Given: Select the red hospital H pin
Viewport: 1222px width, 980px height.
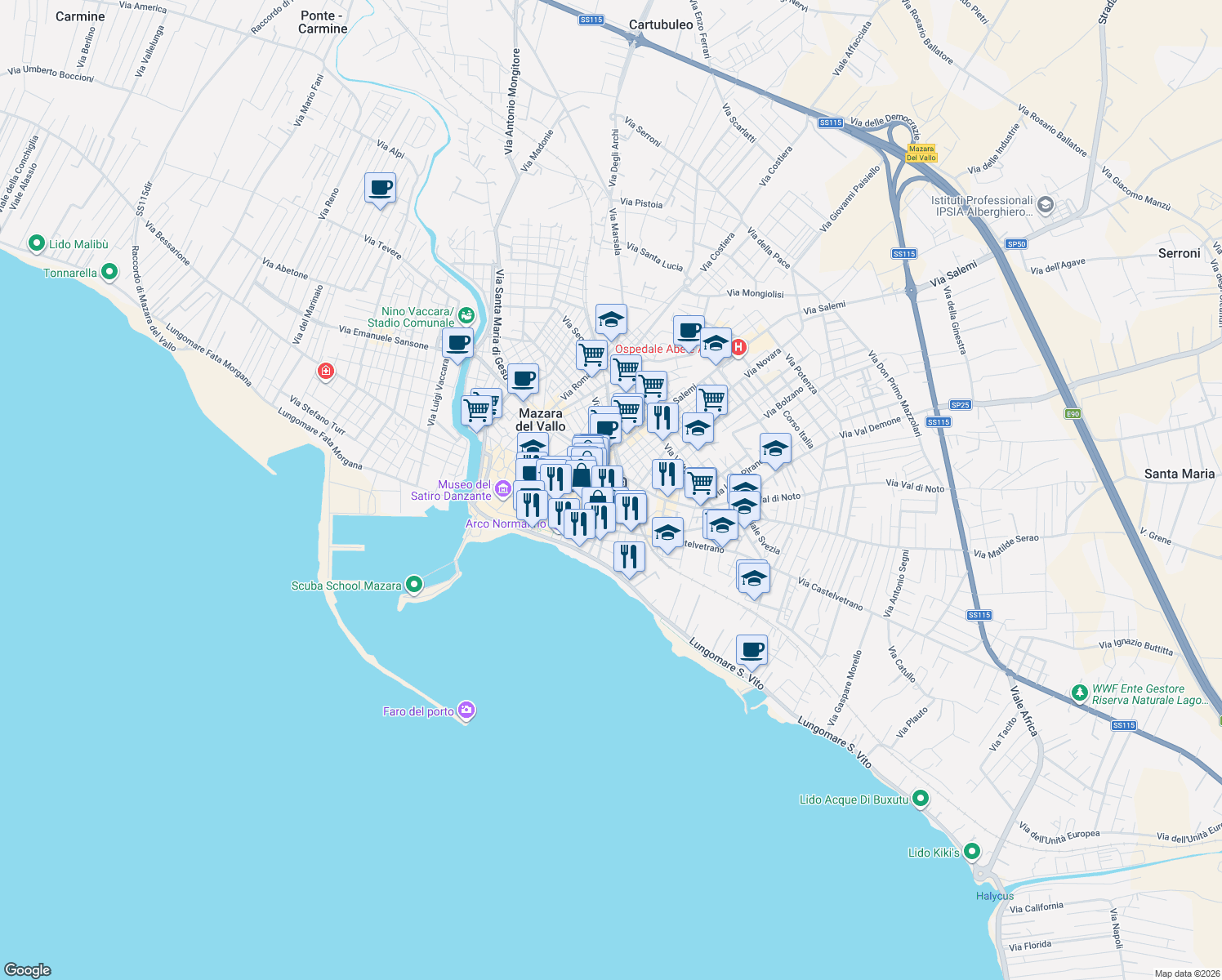Looking at the screenshot, I should click(x=738, y=348).
